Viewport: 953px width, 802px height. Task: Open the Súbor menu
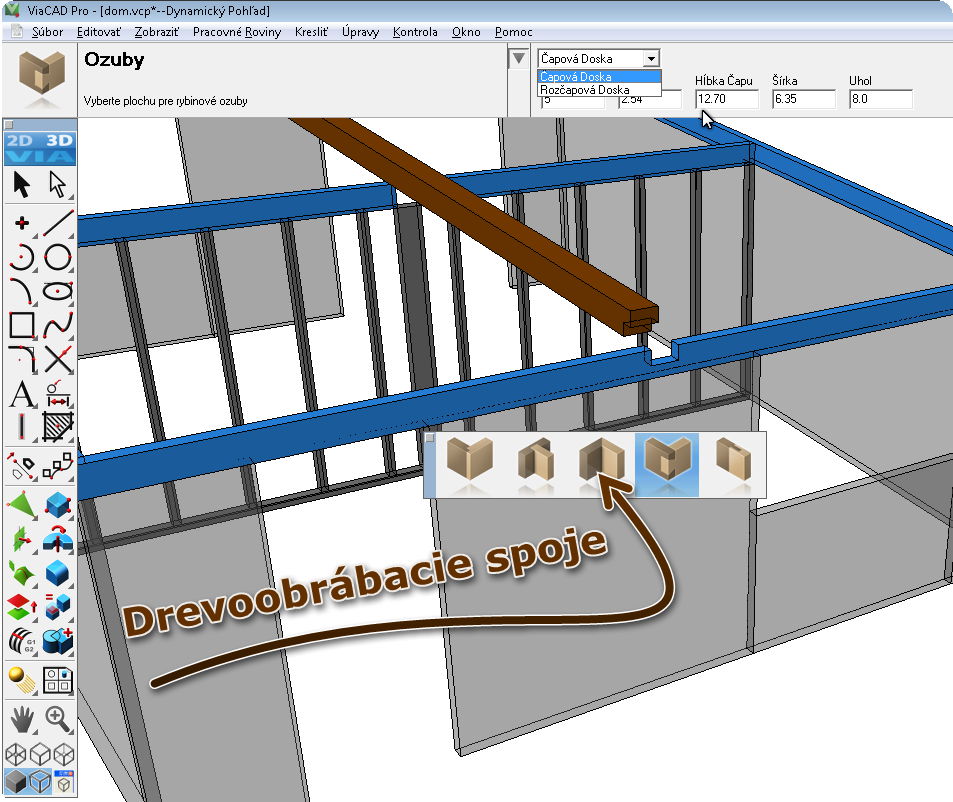47,31
